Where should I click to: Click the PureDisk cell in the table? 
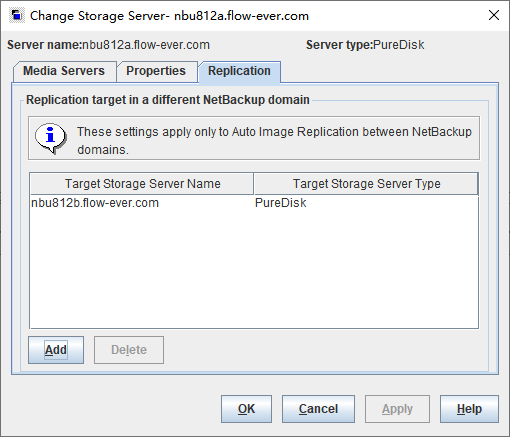point(281,203)
